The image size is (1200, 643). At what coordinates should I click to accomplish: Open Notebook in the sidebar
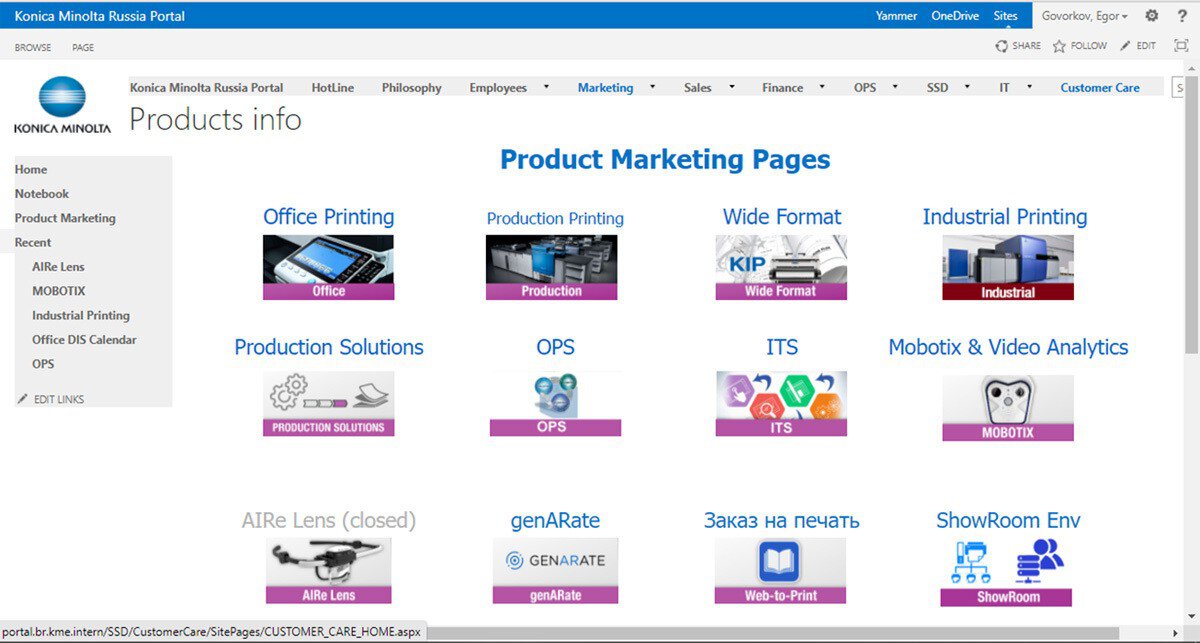click(42, 194)
